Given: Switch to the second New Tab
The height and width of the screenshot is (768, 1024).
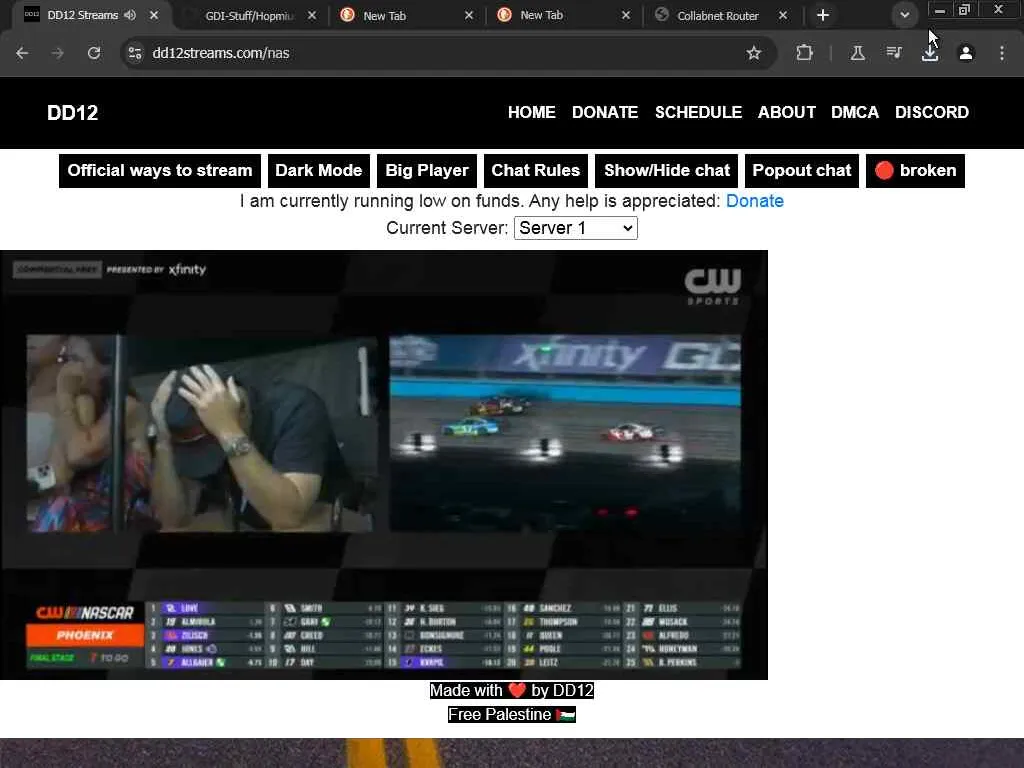Looking at the screenshot, I should (x=562, y=16).
